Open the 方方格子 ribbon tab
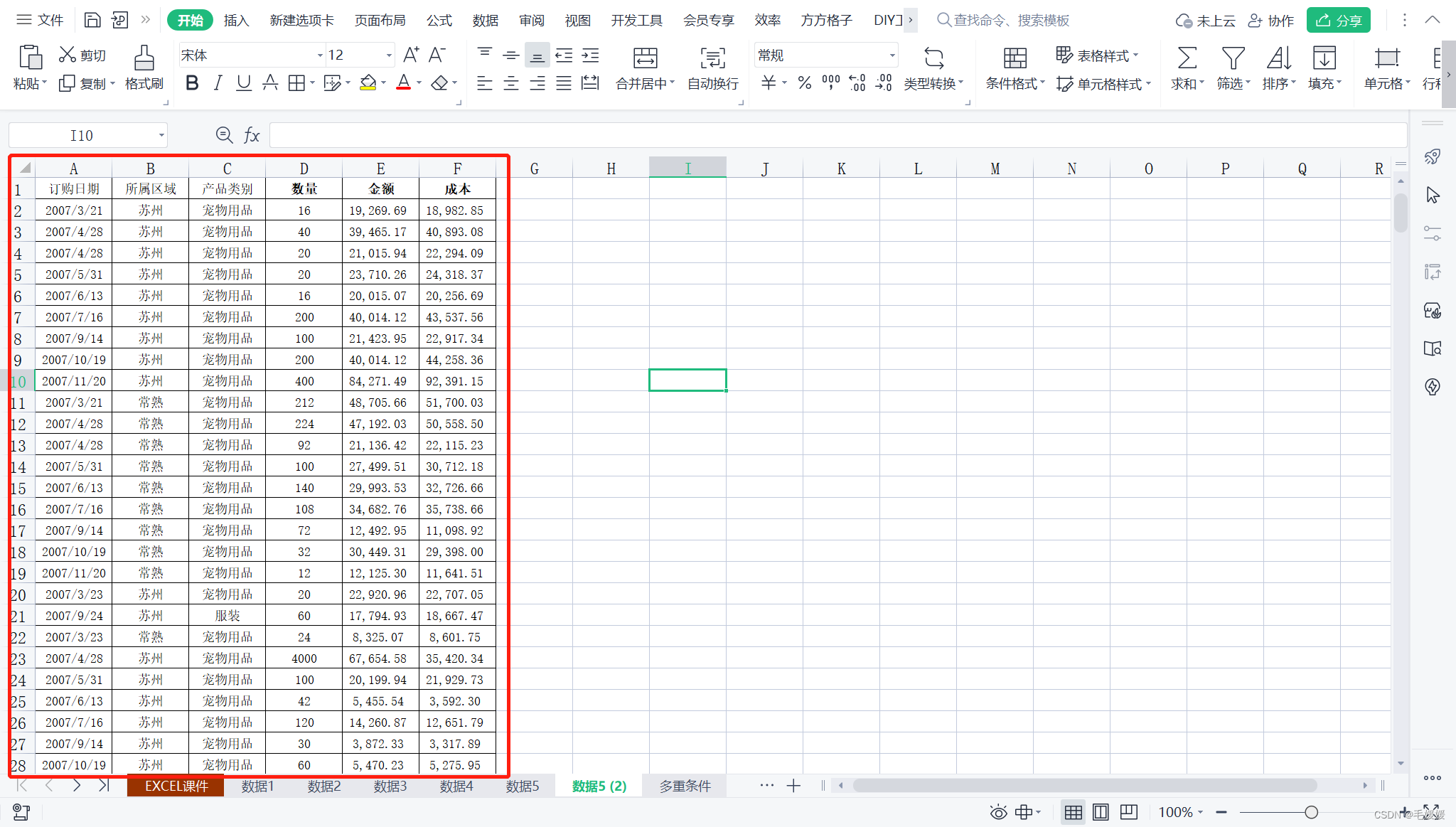The height and width of the screenshot is (827, 1456). [x=826, y=20]
